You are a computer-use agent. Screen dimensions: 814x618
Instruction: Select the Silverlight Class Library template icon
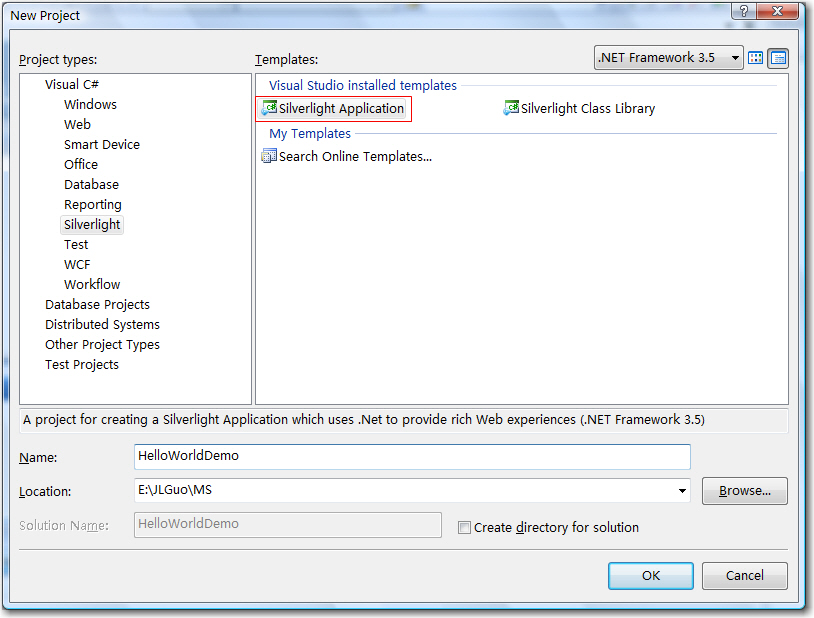click(511, 108)
